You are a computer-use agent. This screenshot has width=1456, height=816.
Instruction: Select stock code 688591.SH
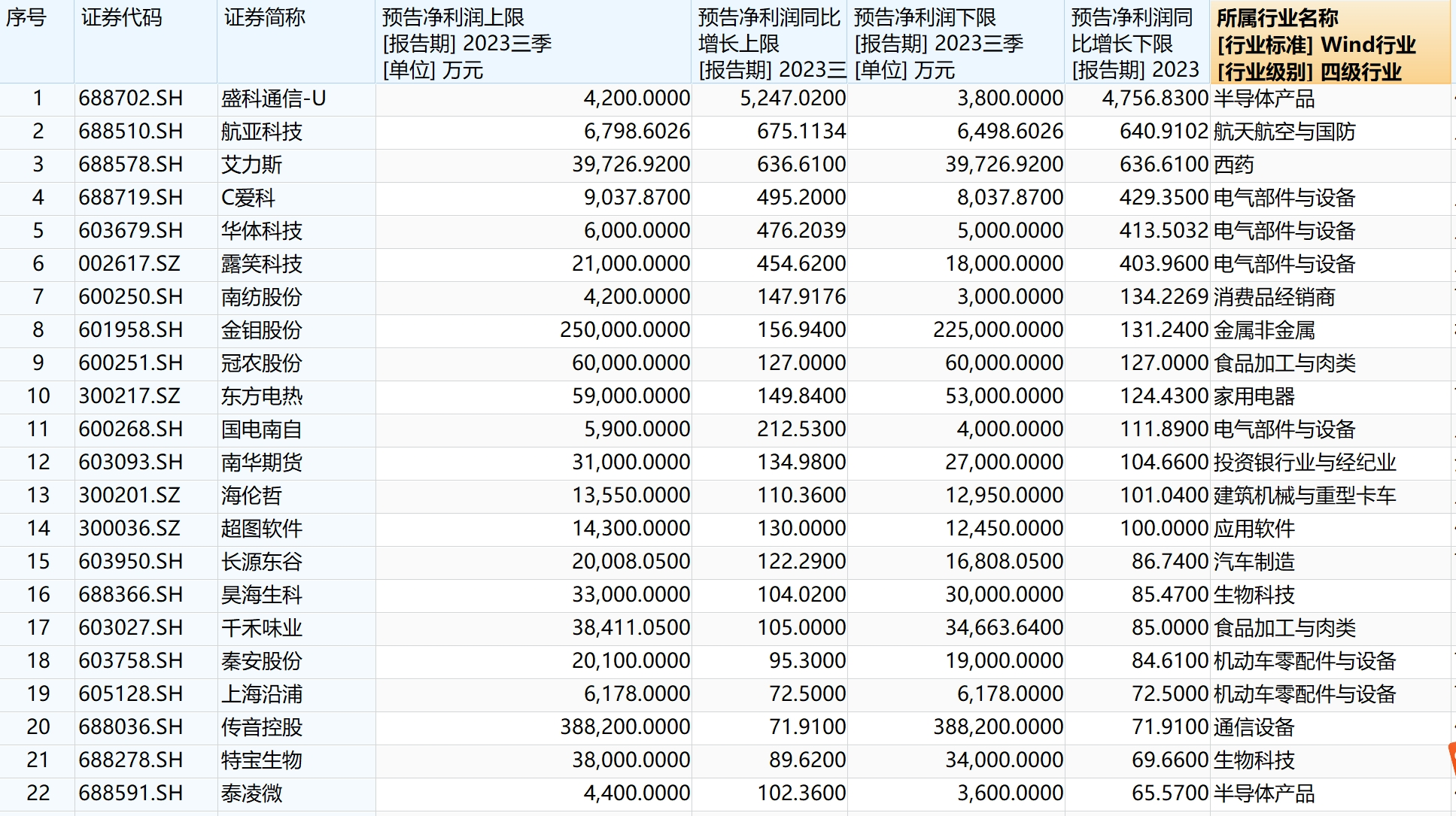130,793
